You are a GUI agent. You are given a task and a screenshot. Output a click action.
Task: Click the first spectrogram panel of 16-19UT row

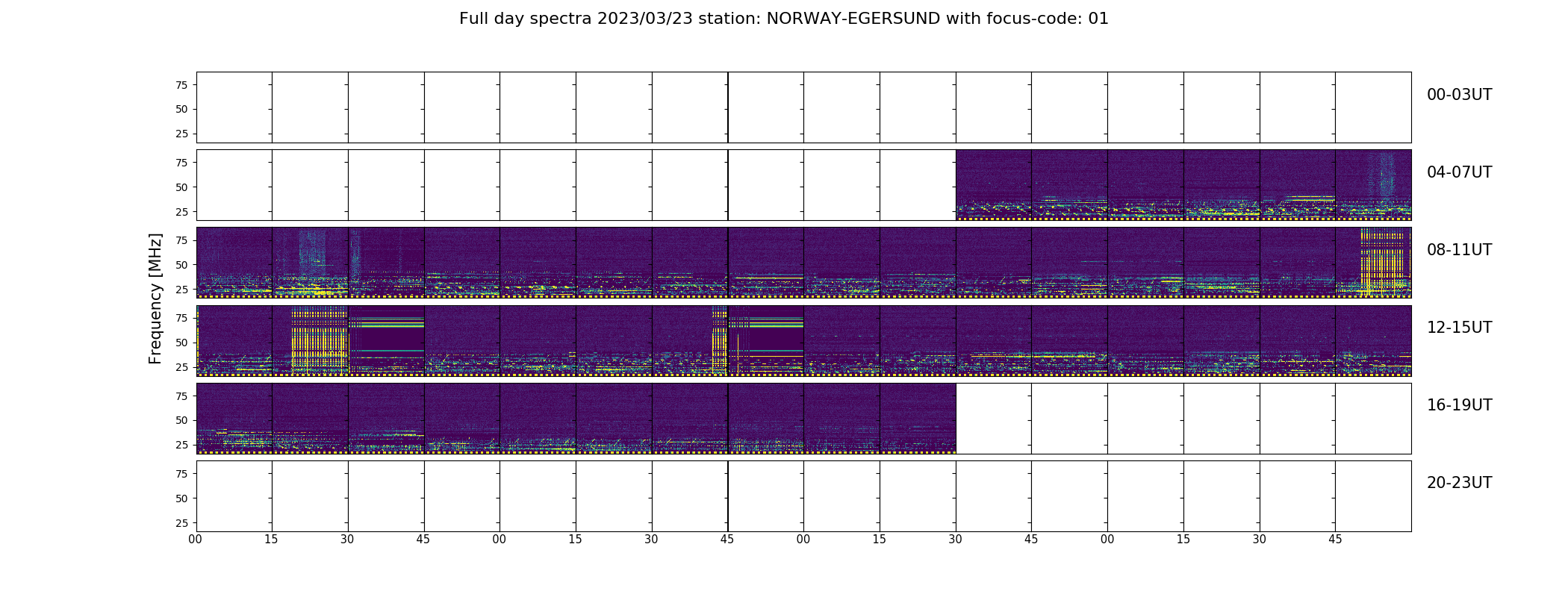click(234, 418)
